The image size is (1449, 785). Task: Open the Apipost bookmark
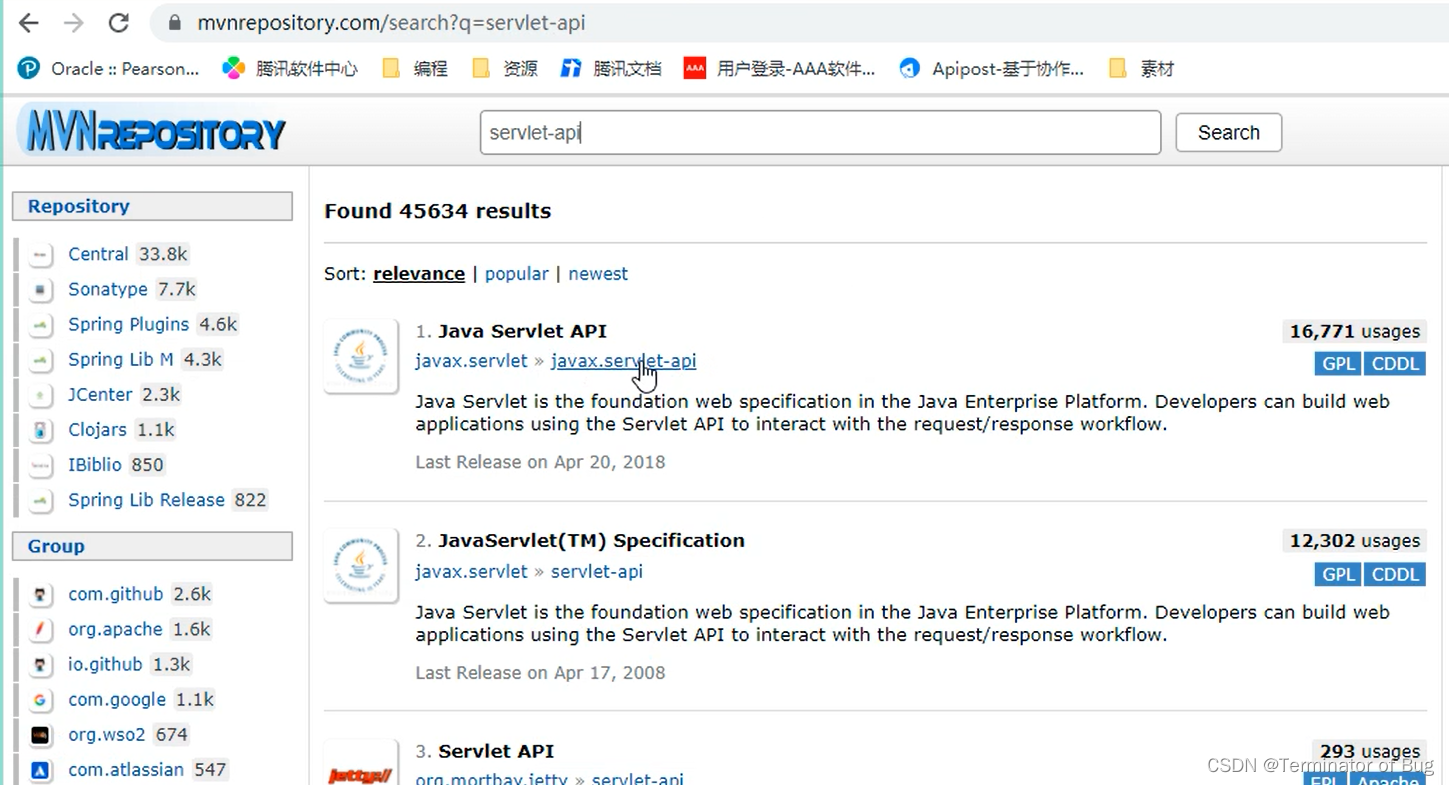coord(992,68)
